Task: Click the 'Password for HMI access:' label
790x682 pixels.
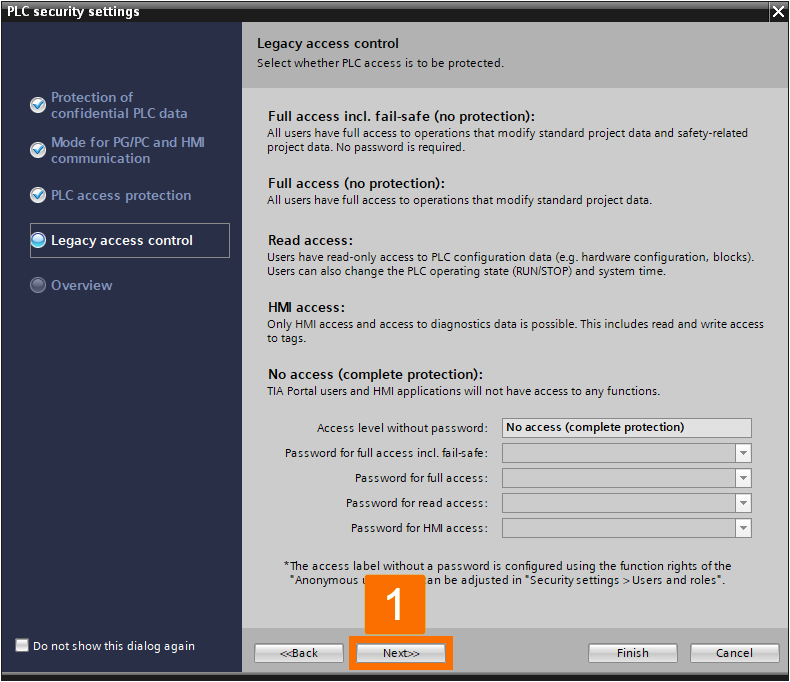Action: [x=419, y=528]
